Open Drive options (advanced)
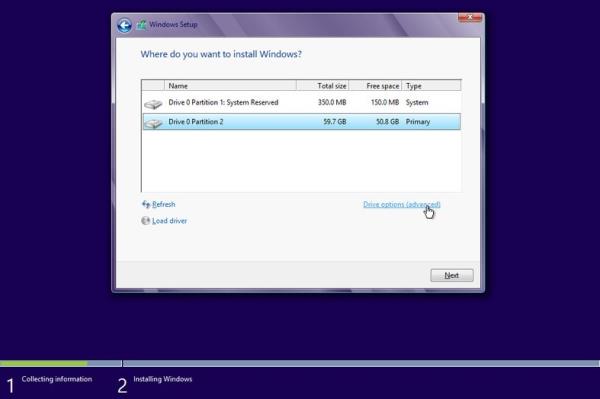600x399 pixels. tap(401, 205)
